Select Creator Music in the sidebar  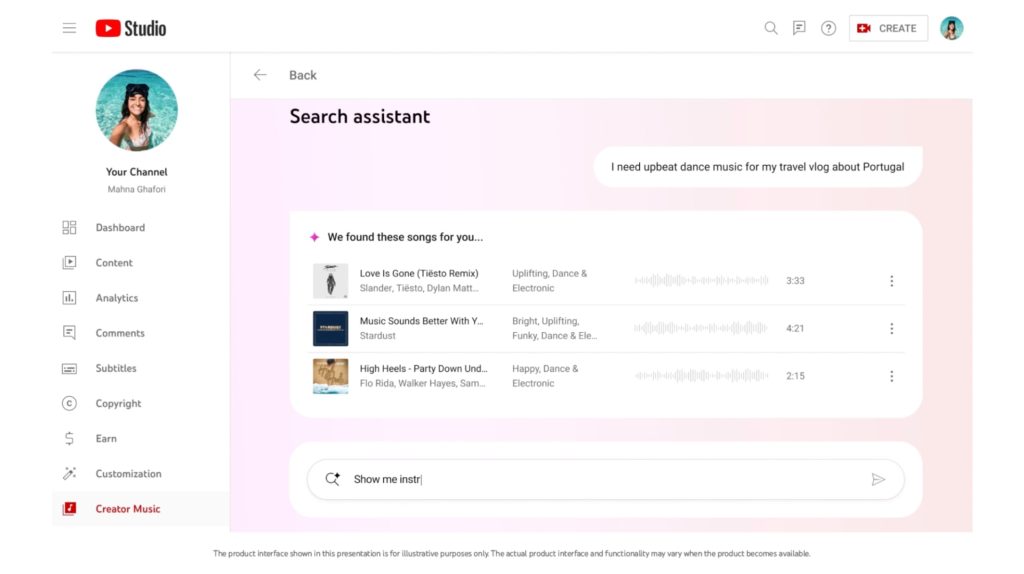127,509
